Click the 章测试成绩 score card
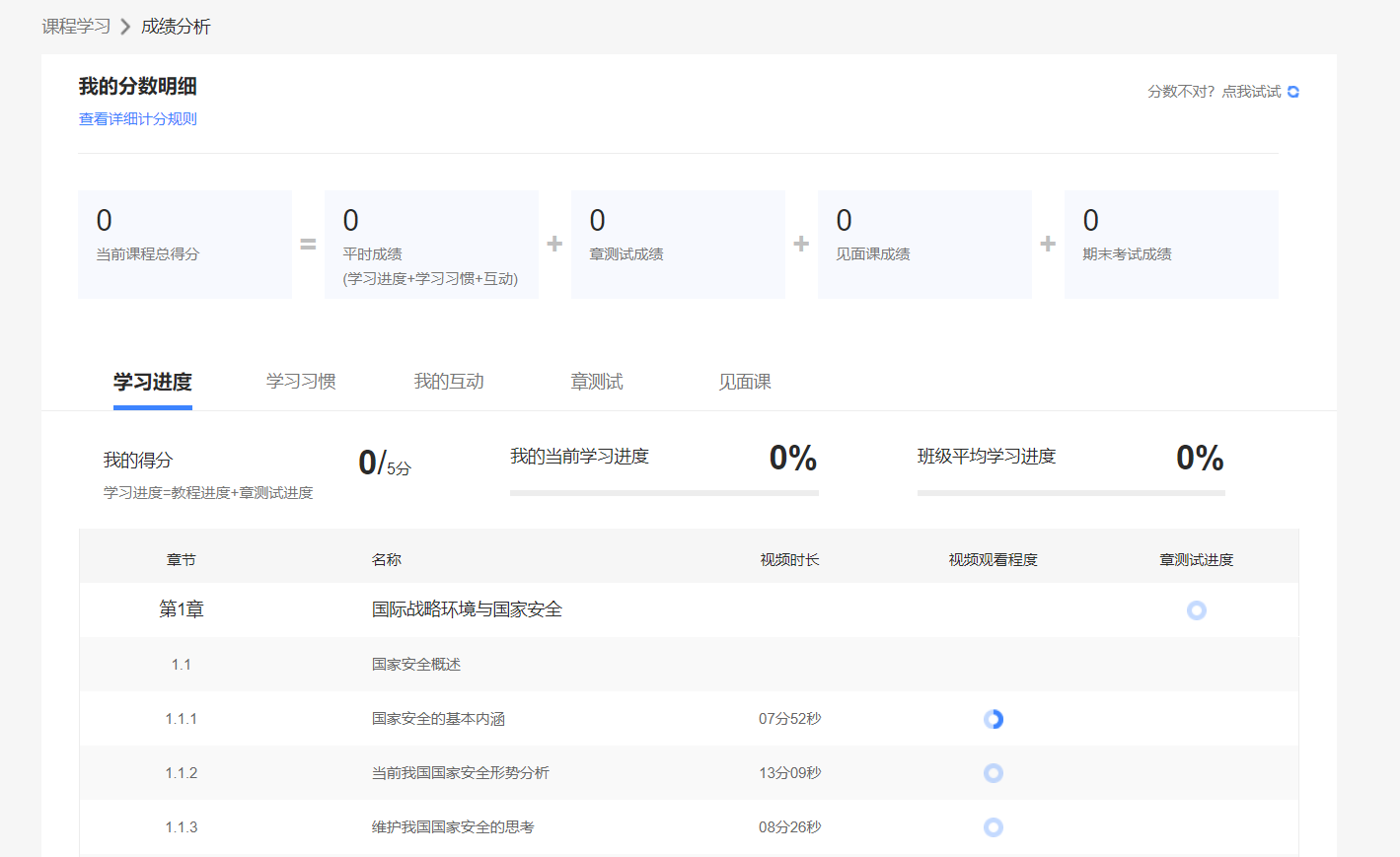Image resolution: width=1400 pixels, height=857 pixels. 678,245
